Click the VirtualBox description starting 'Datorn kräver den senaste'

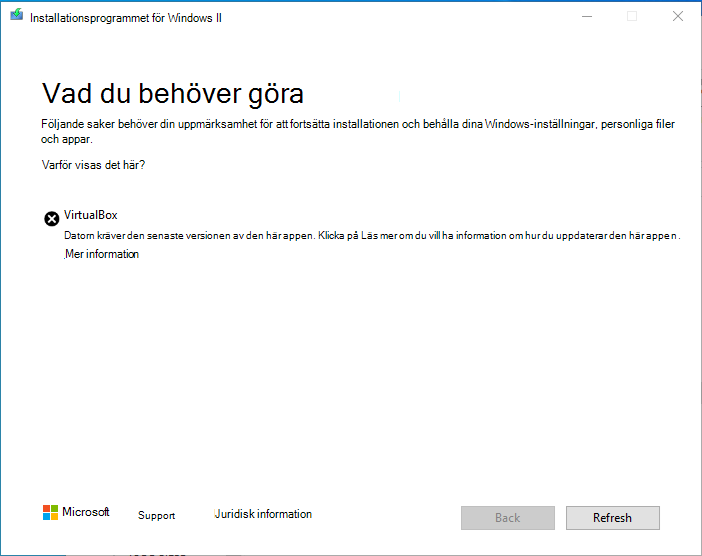372,235
